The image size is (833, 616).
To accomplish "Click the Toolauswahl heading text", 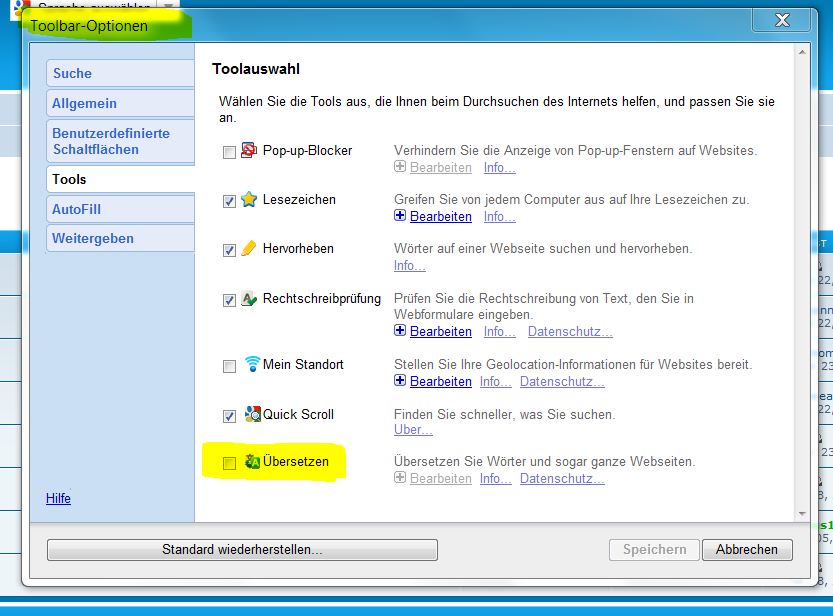I will [256, 69].
